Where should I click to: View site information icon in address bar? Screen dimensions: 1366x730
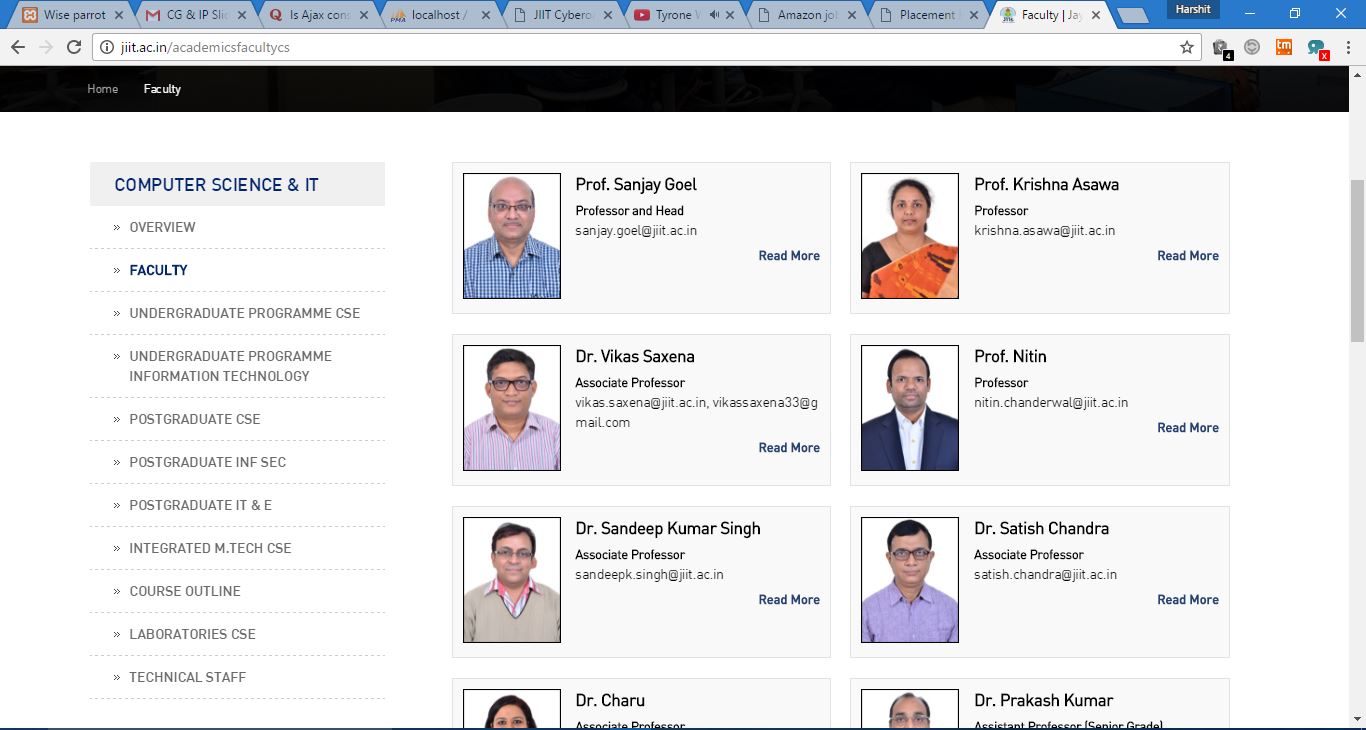[107, 47]
